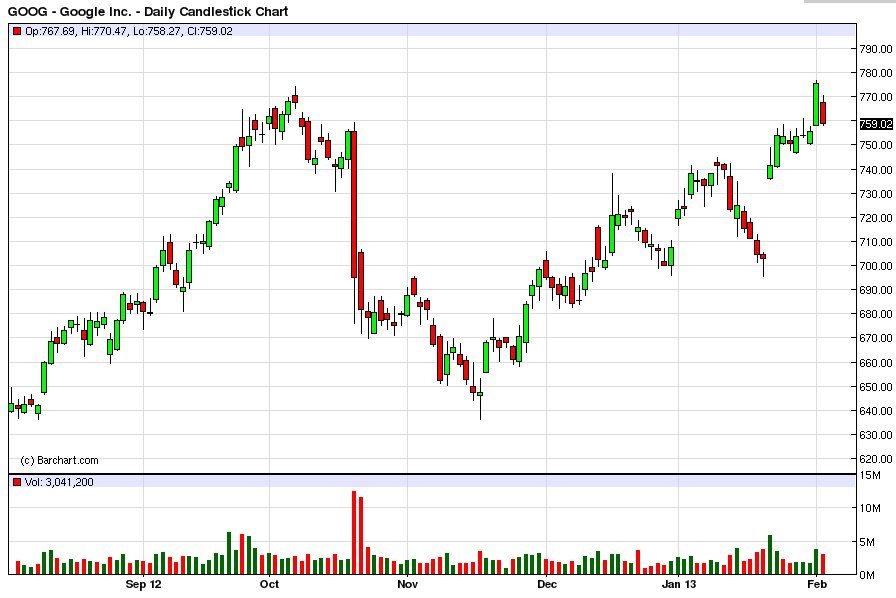Click the '620.00' price axis label
The width and height of the screenshot is (896, 598).
pos(875,459)
